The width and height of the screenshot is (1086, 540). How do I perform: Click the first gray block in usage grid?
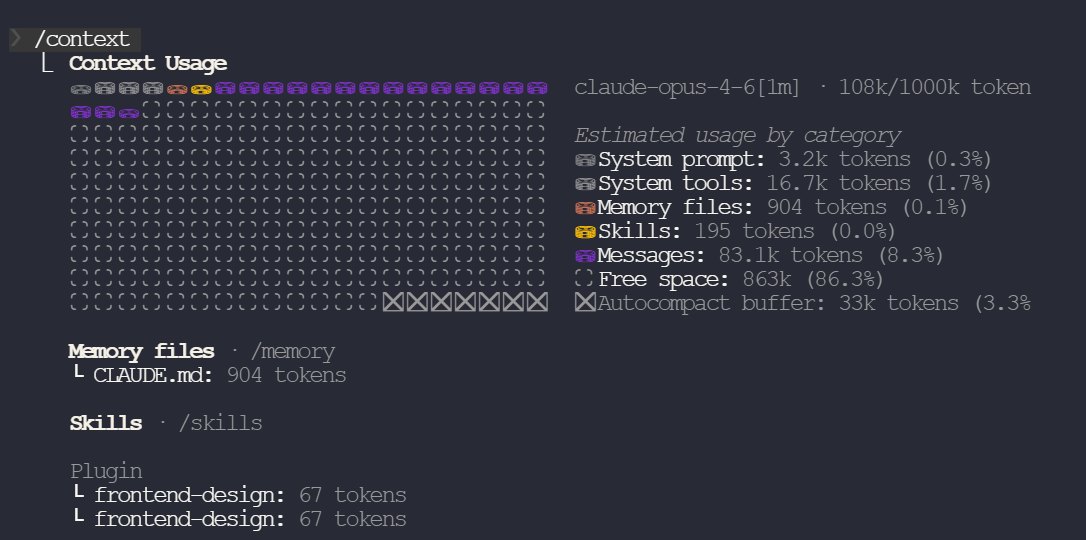(x=81, y=89)
